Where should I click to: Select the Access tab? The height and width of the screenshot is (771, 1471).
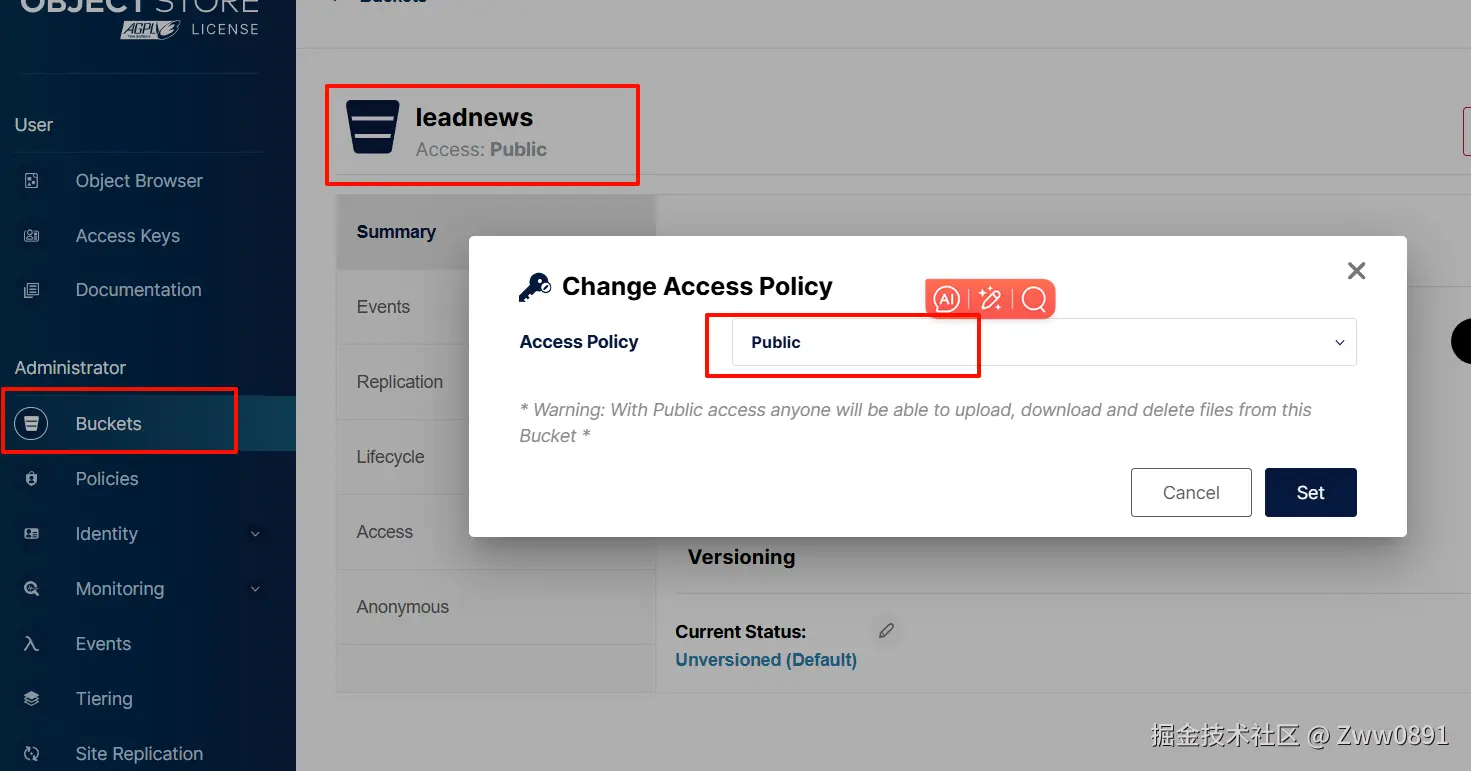[385, 532]
